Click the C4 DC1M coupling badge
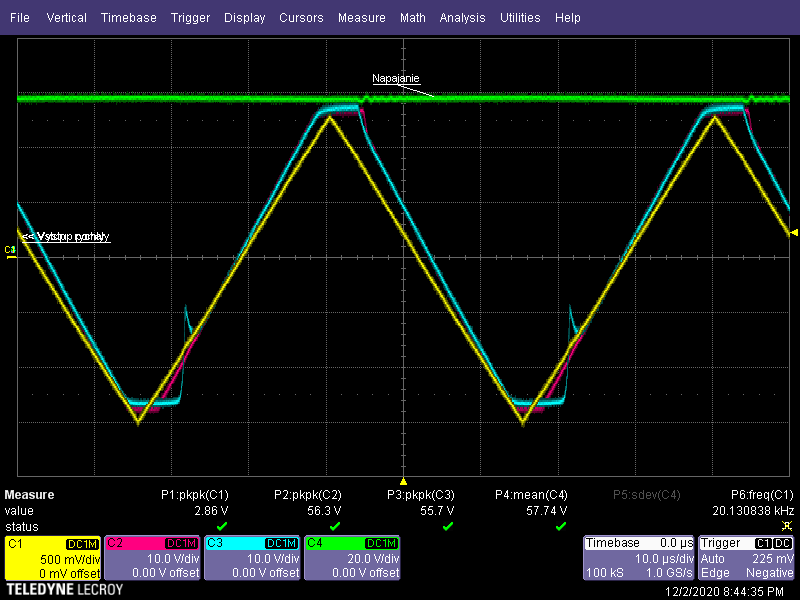Image resolution: width=800 pixels, height=600 pixels. pyautogui.click(x=382, y=544)
